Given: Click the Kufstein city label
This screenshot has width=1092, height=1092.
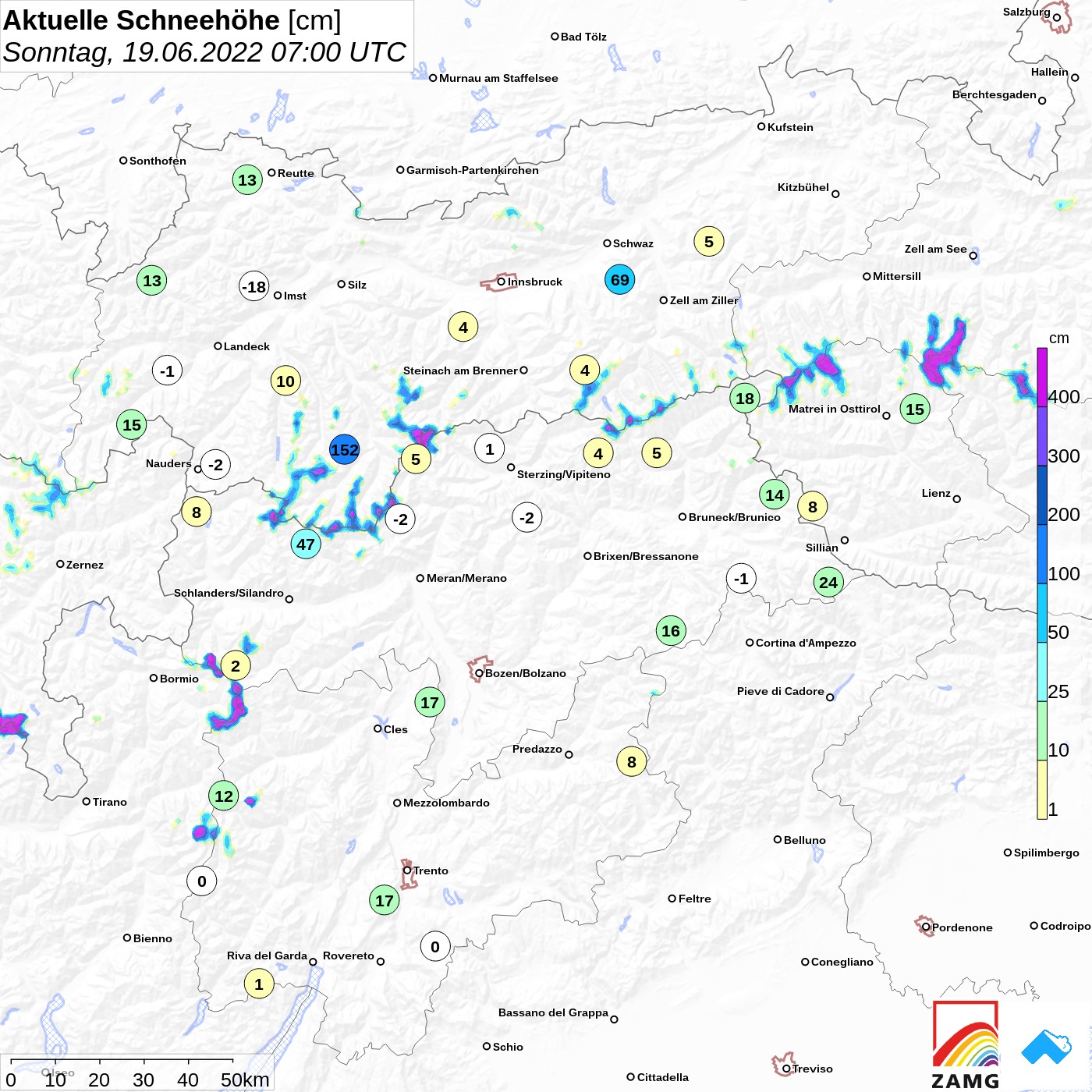Looking at the screenshot, I should click(790, 127).
